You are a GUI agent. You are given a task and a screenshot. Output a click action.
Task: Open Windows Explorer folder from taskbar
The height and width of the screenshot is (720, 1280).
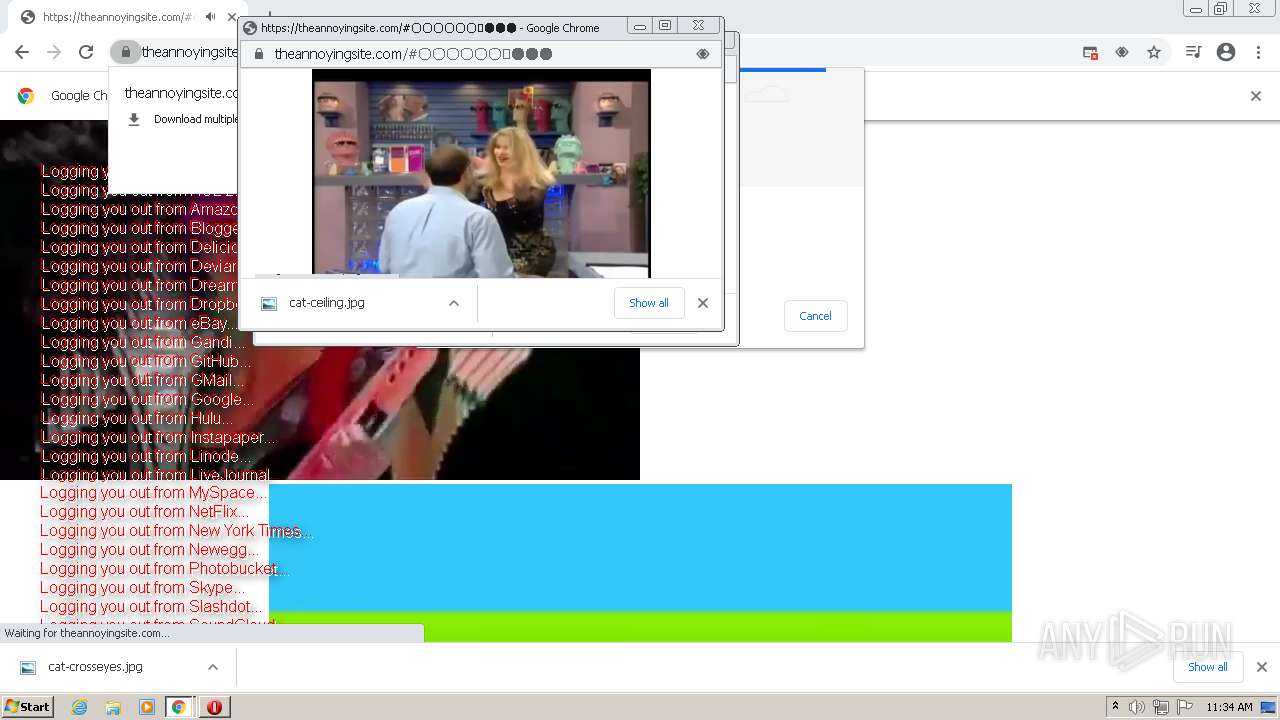click(x=113, y=707)
